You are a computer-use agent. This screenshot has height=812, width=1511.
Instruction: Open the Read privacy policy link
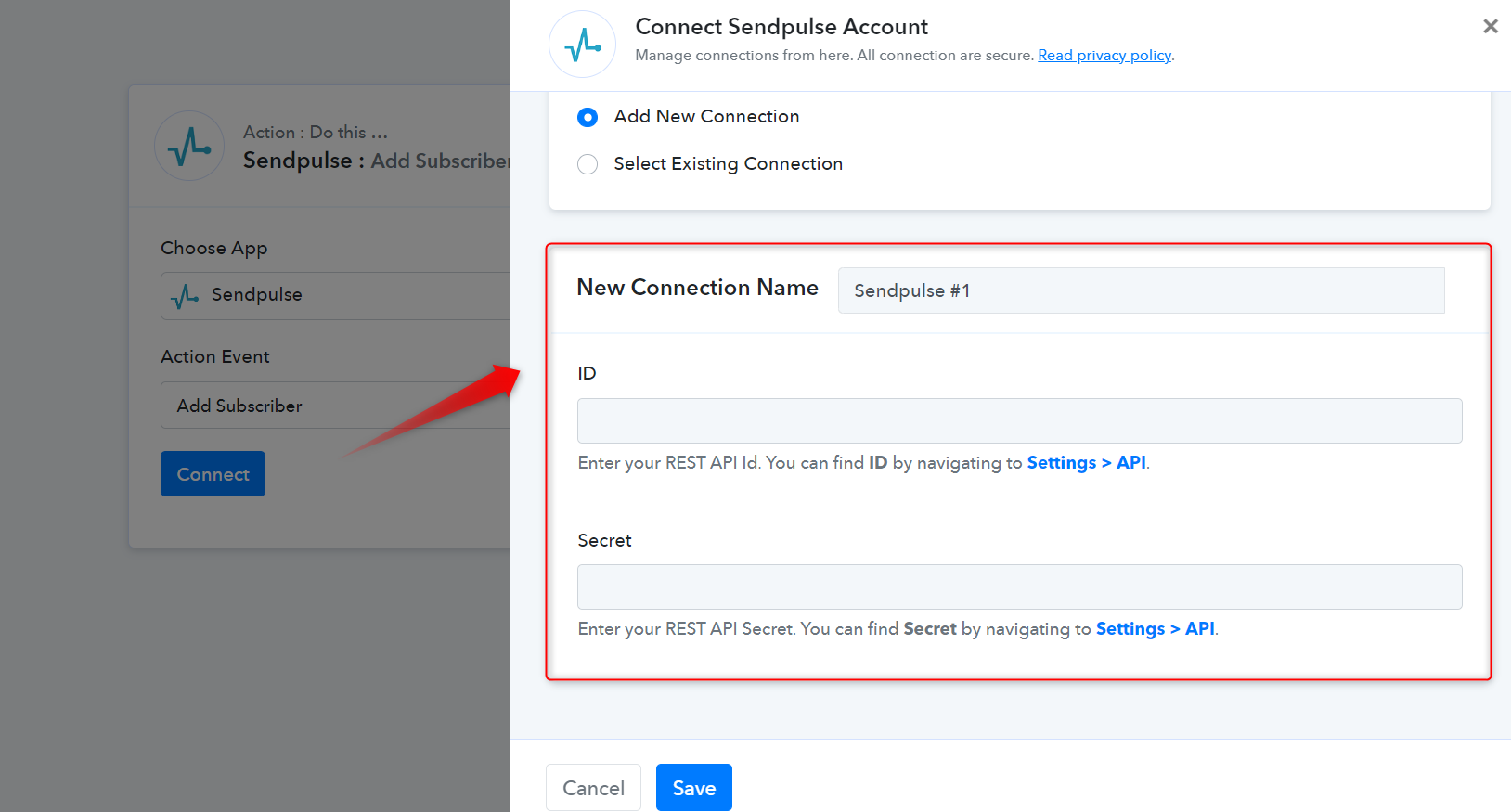[1104, 55]
